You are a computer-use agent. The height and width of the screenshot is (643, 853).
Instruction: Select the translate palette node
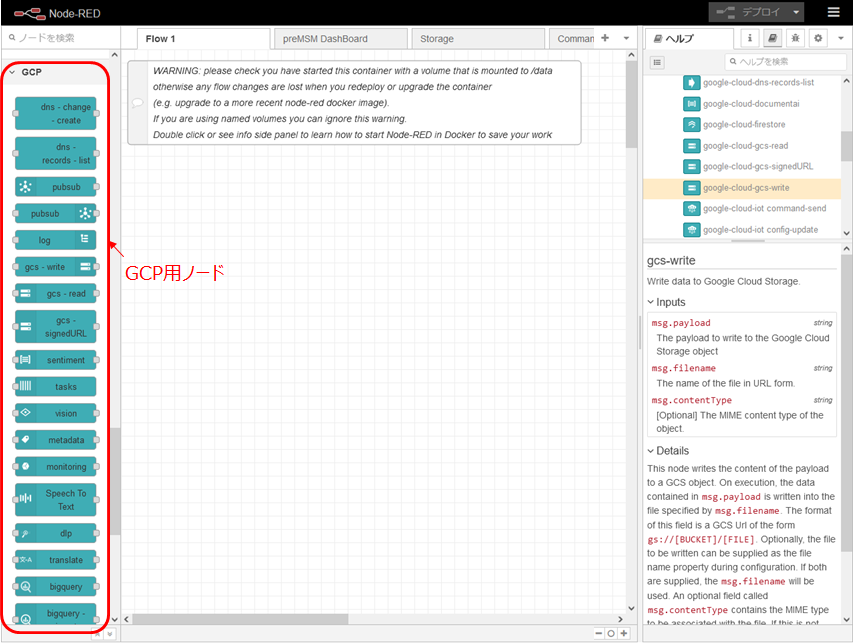(x=56, y=560)
